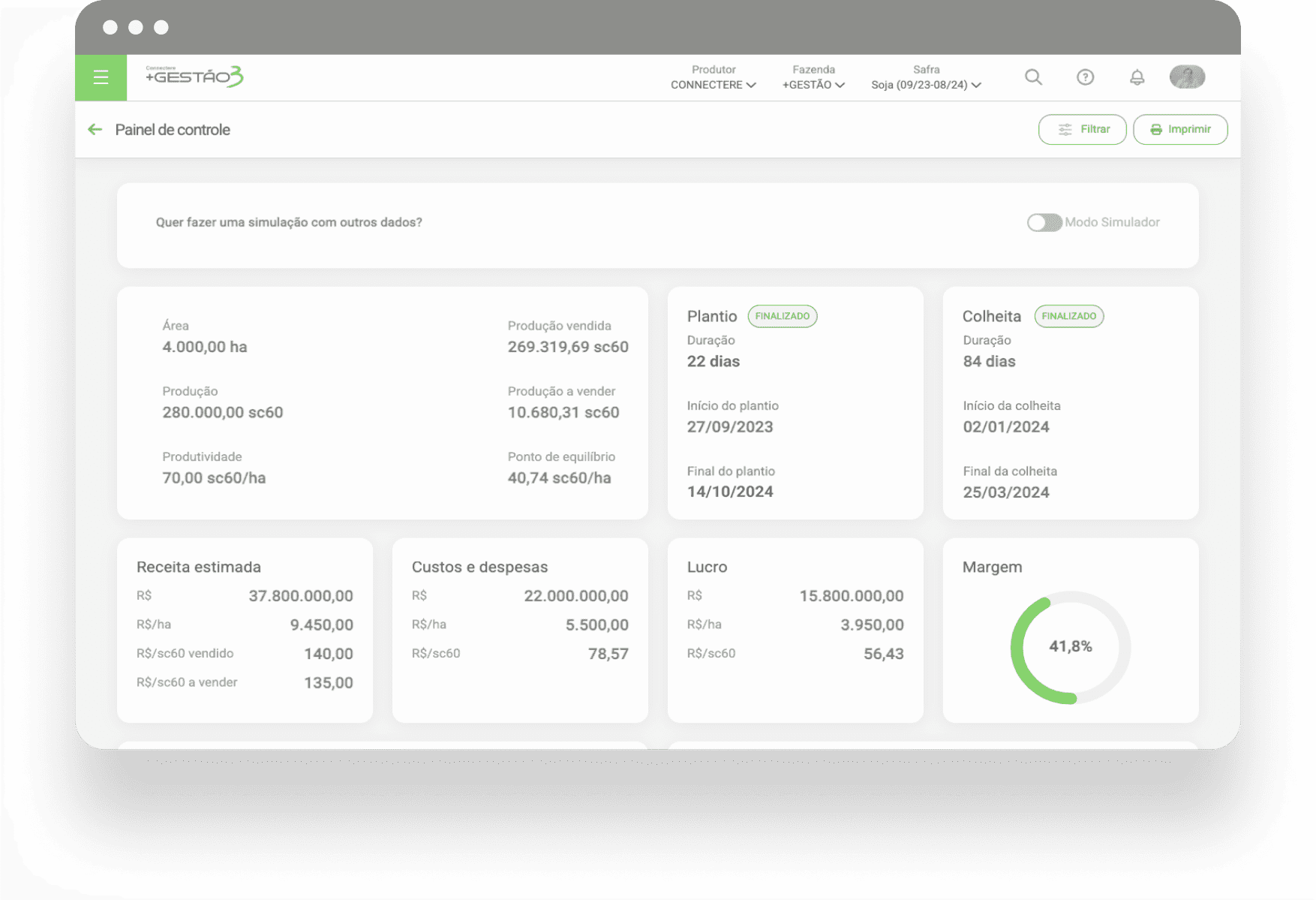Click the Plantio FINALIZADO status badge
The height and width of the screenshot is (900, 1316).
click(782, 317)
